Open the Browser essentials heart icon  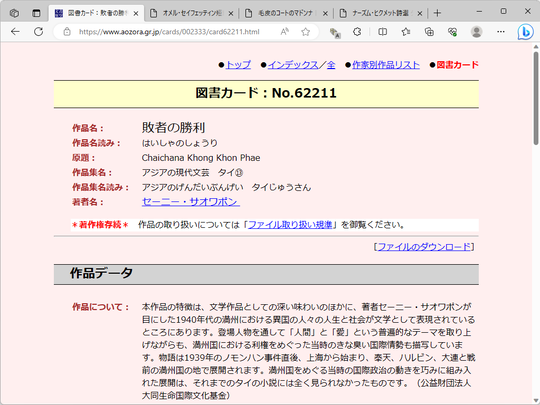pos(453,32)
